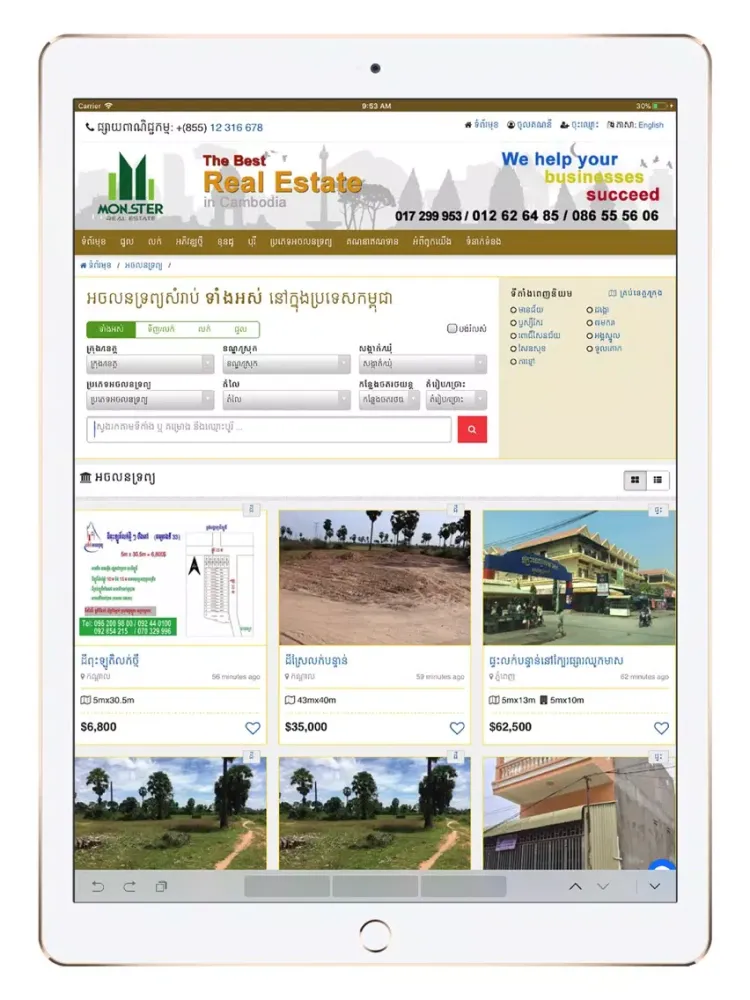Open the property type menu in brown navbar
This screenshot has width=750, height=1000.
tap(300, 242)
